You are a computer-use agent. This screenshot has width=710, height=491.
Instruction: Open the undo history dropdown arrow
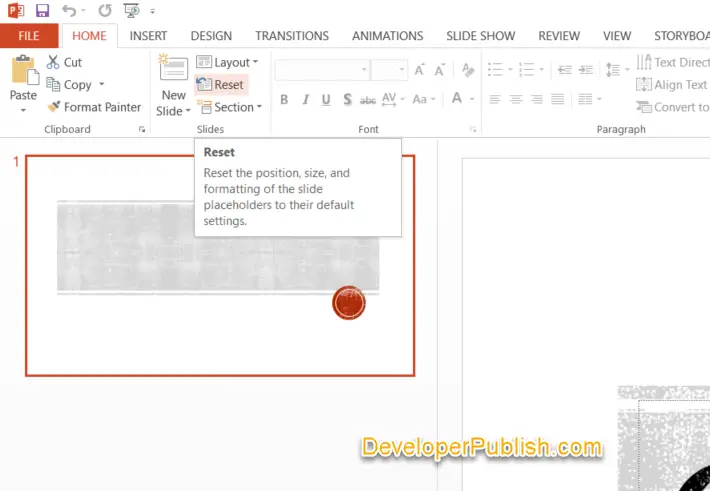pyautogui.click(x=83, y=10)
